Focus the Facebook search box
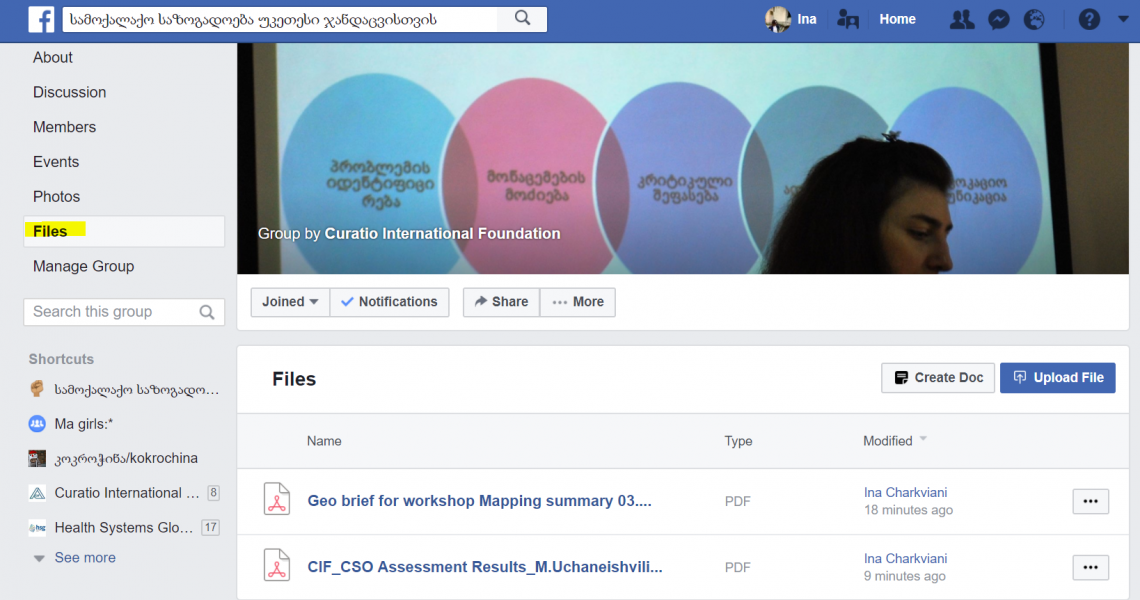1140x600 pixels. pos(280,20)
